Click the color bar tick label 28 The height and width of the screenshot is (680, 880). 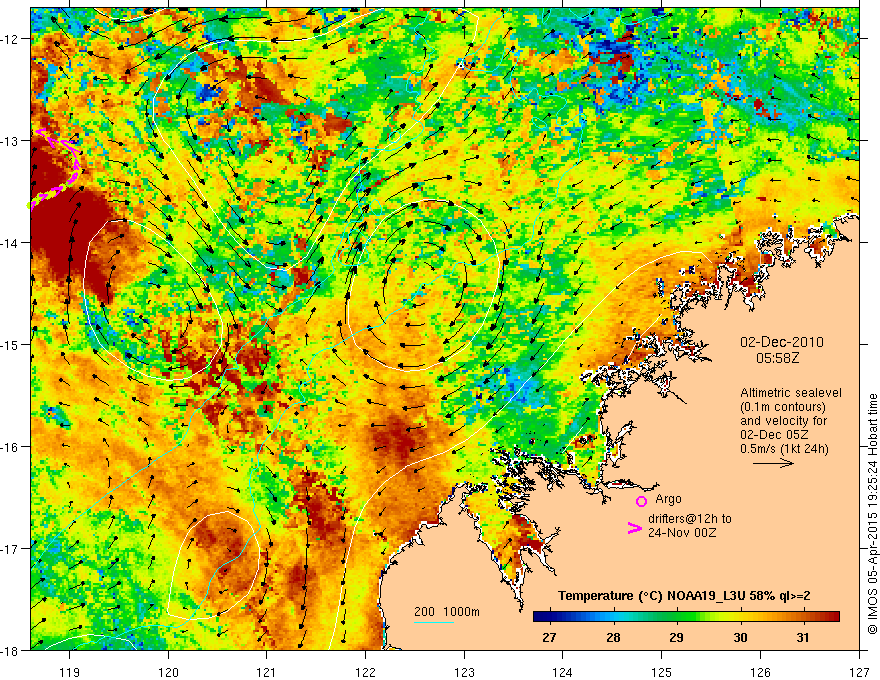tap(613, 637)
